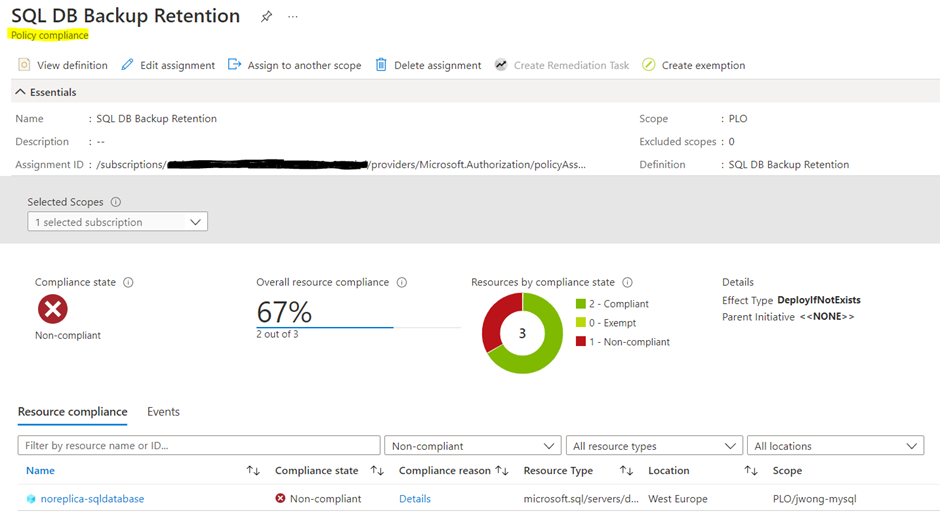Click View definition
Image resolution: width=940 pixels, height=524 pixels.
click(x=72, y=65)
